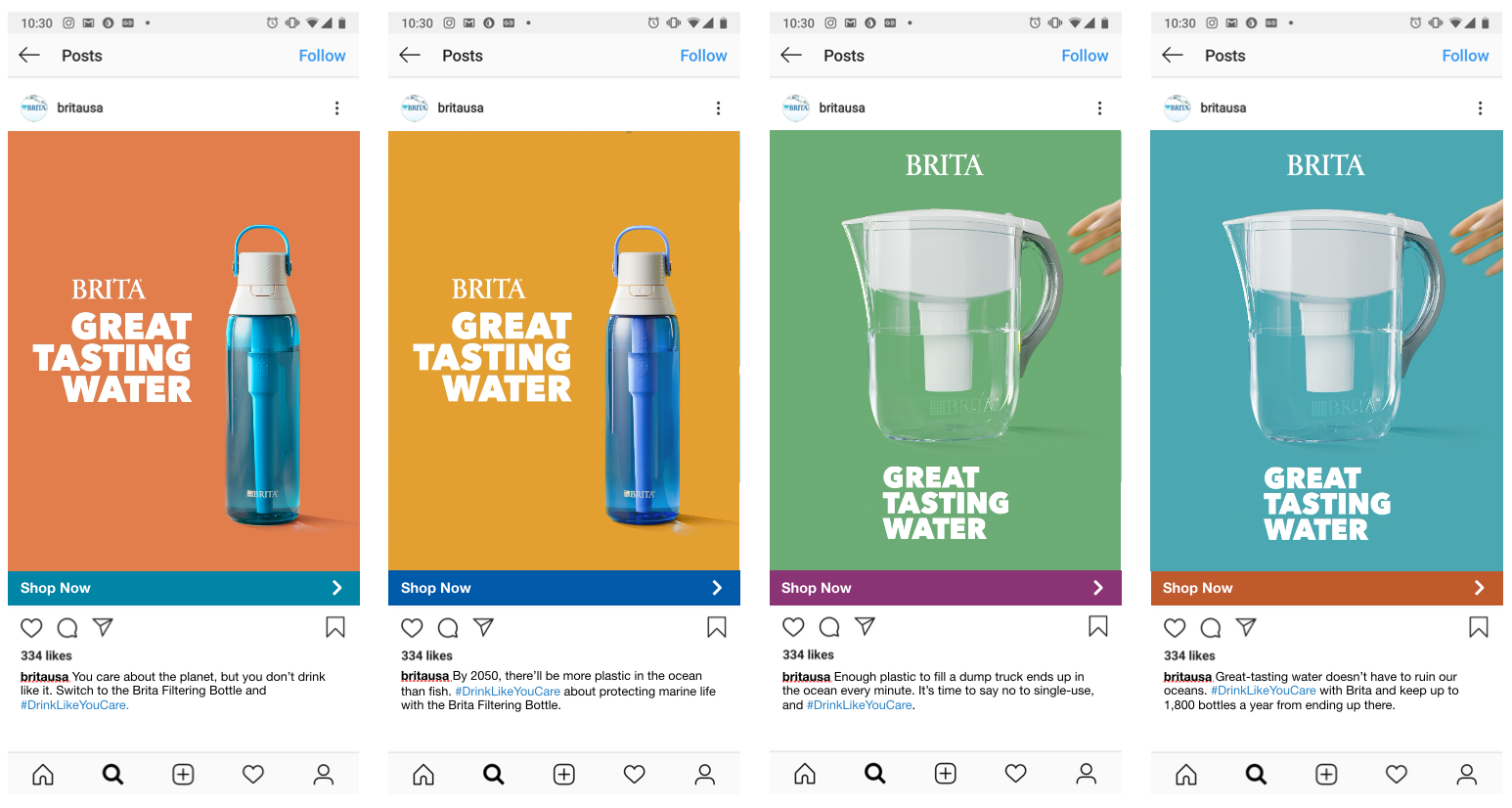Viewport: 1512px width, 808px height.
Task: Tap the purple Shop Now bar
Action: click(x=945, y=588)
